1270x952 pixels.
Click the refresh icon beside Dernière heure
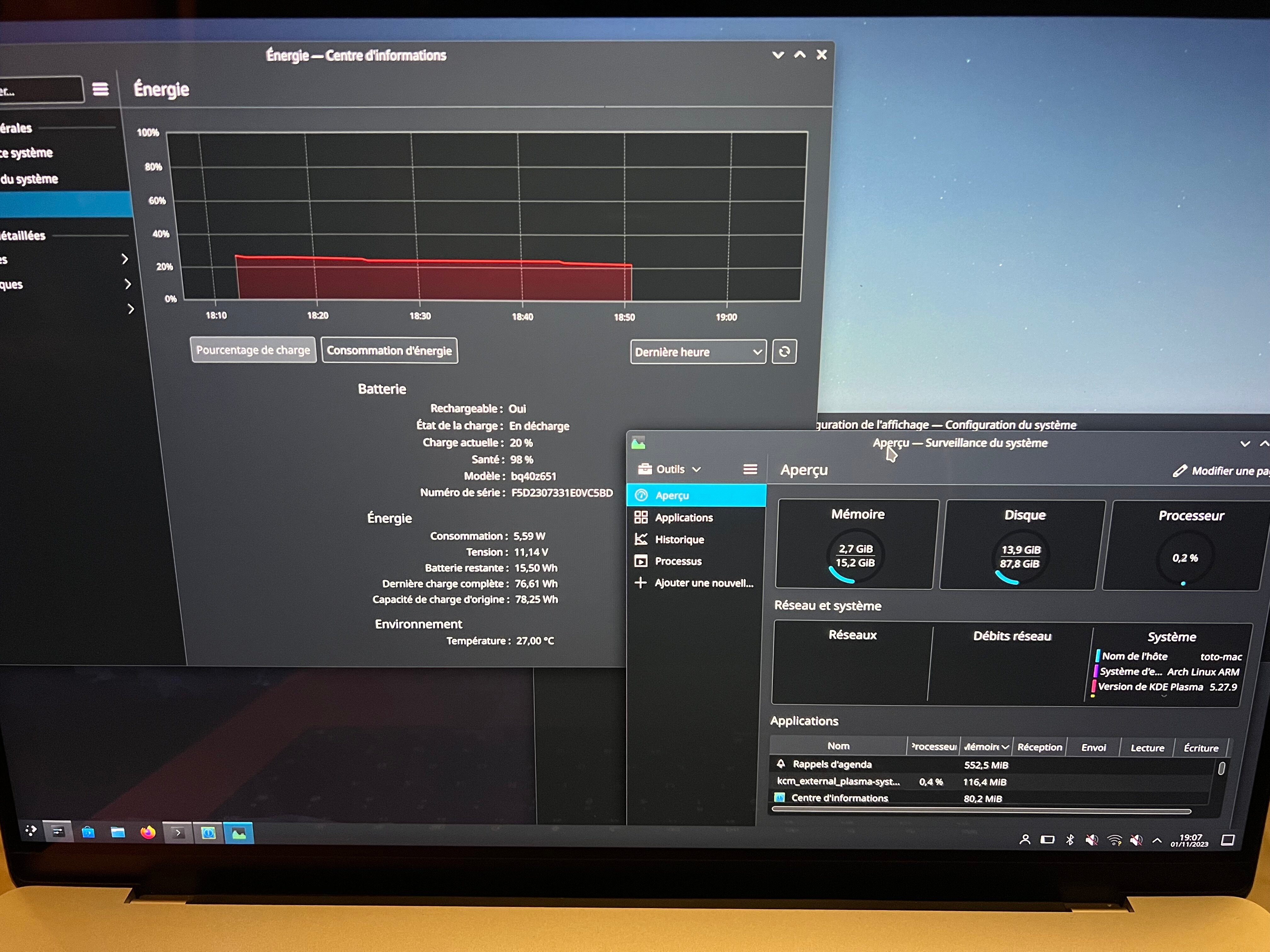784,352
